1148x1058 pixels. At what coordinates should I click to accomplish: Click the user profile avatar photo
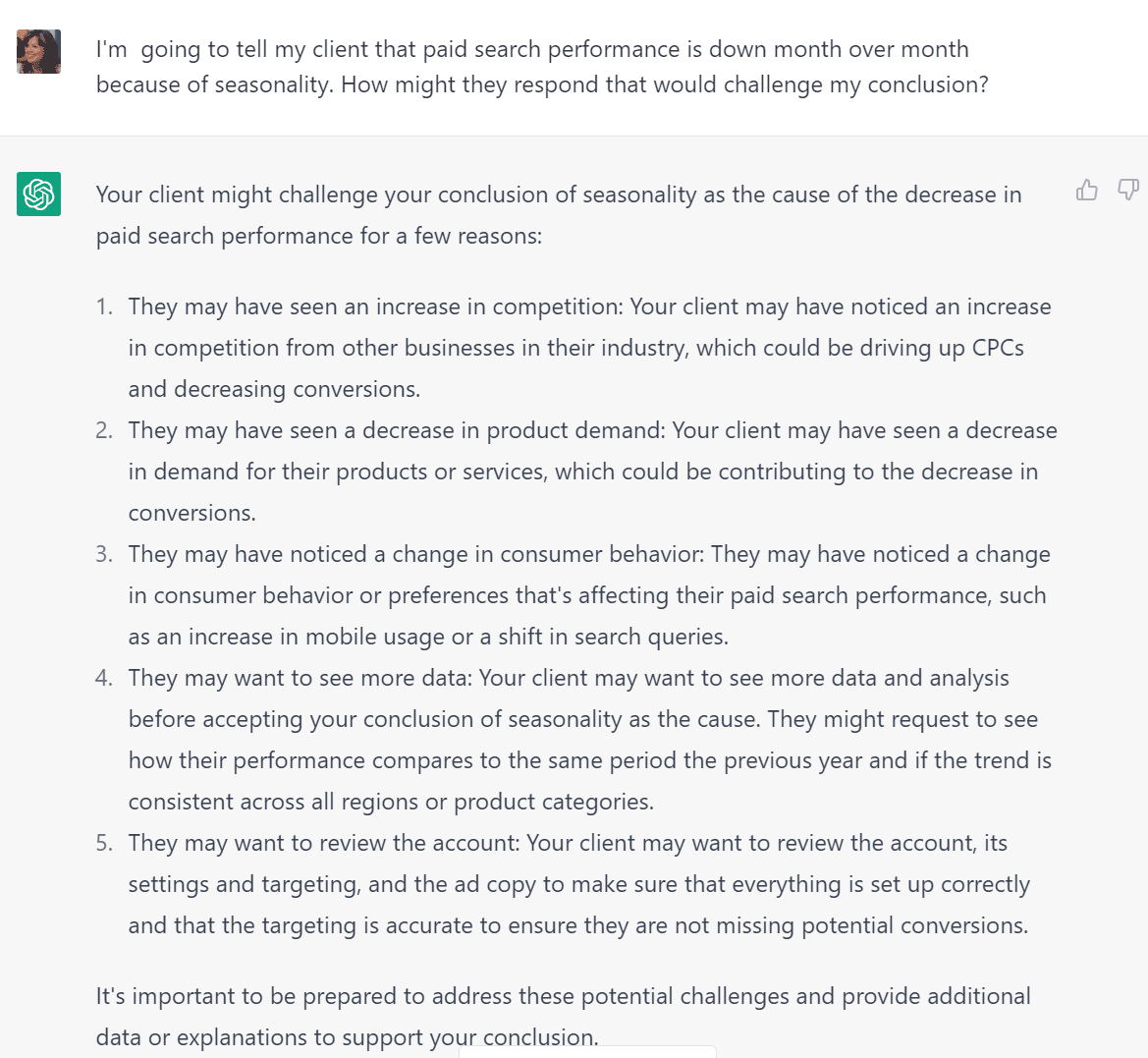coord(39,51)
